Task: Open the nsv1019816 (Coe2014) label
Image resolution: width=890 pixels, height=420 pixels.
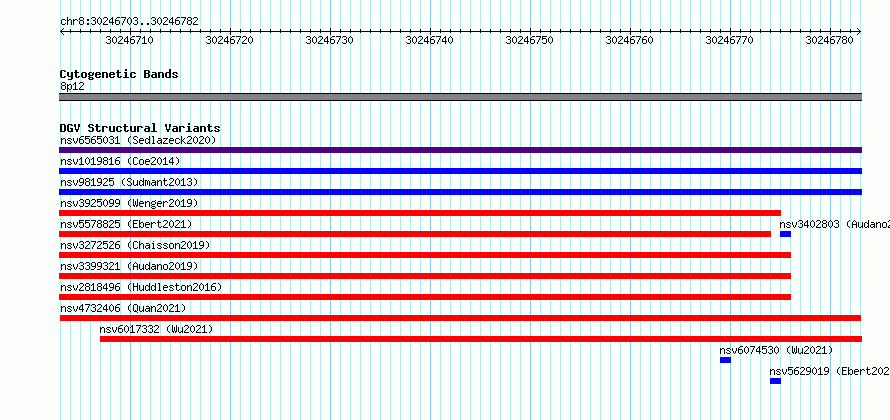Action: pos(120,161)
